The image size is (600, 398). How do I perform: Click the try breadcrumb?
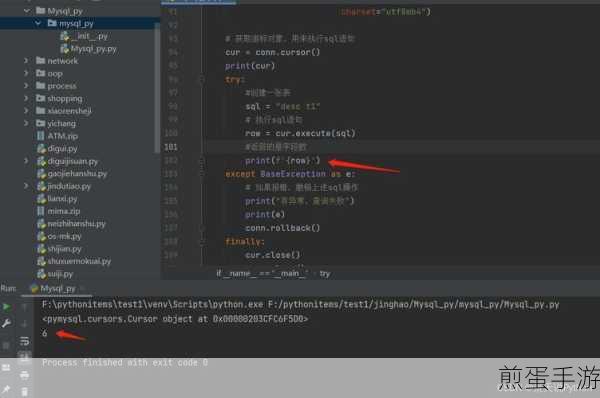point(325,273)
